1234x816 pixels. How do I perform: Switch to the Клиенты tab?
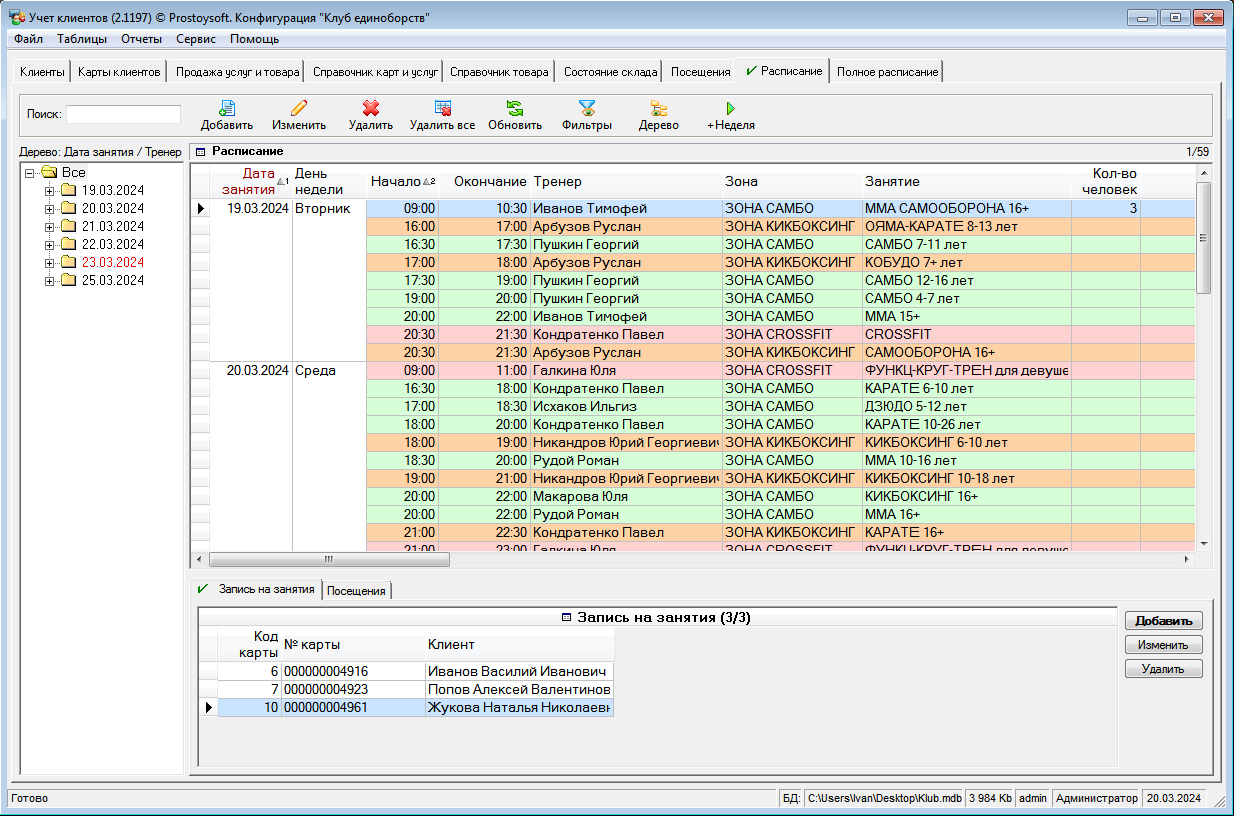point(42,72)
